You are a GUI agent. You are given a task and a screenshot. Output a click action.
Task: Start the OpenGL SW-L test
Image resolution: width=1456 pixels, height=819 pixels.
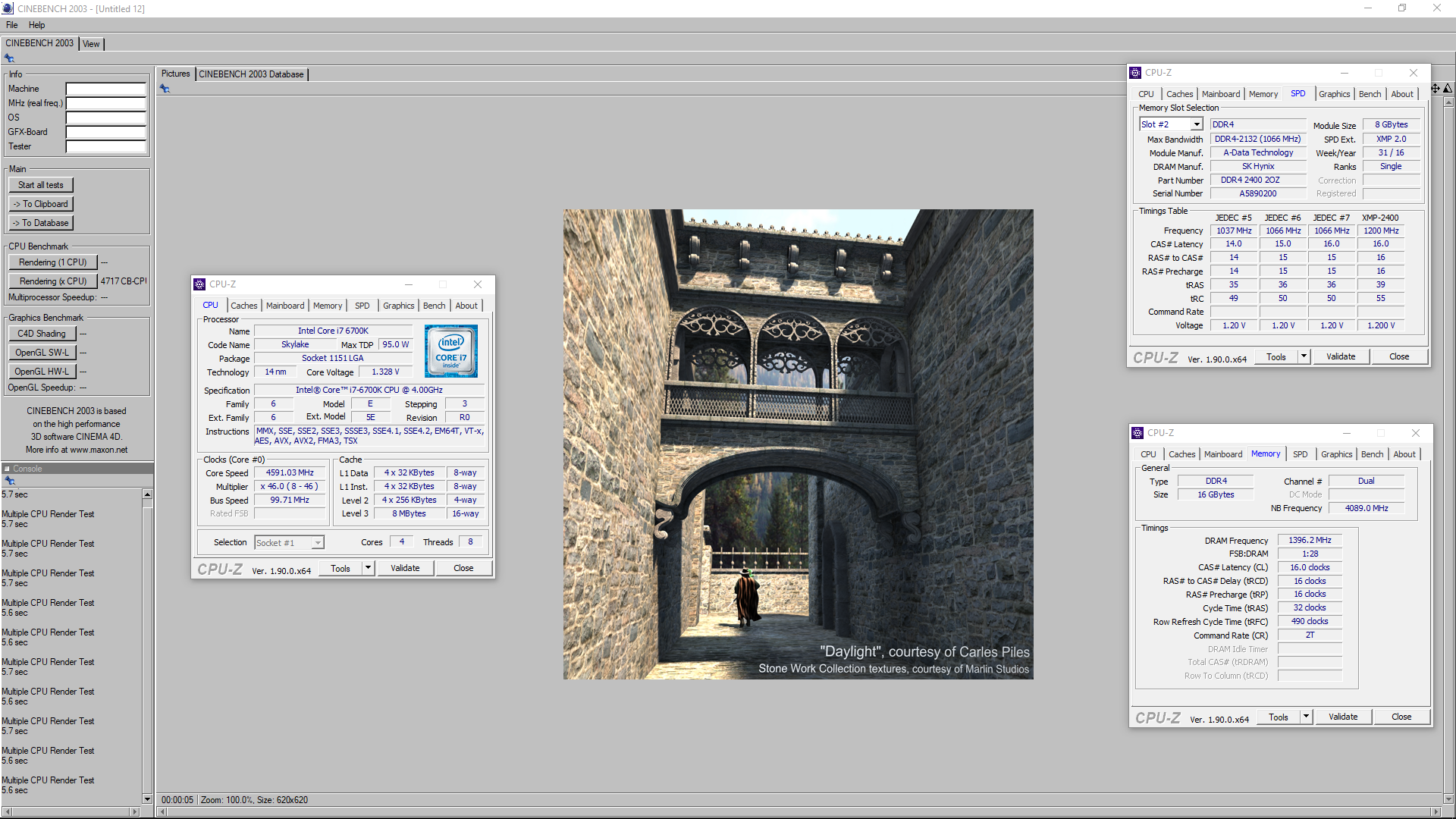click(42, 353)
